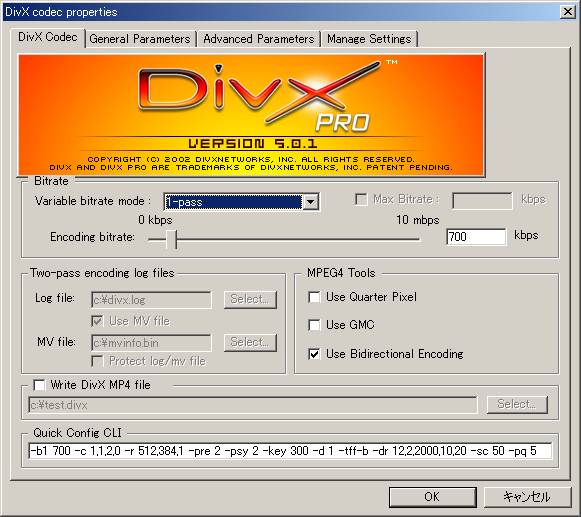Click the encoding bitrate 700 kbps field
The height and width of the screenshot is (517, 581).
476,236
